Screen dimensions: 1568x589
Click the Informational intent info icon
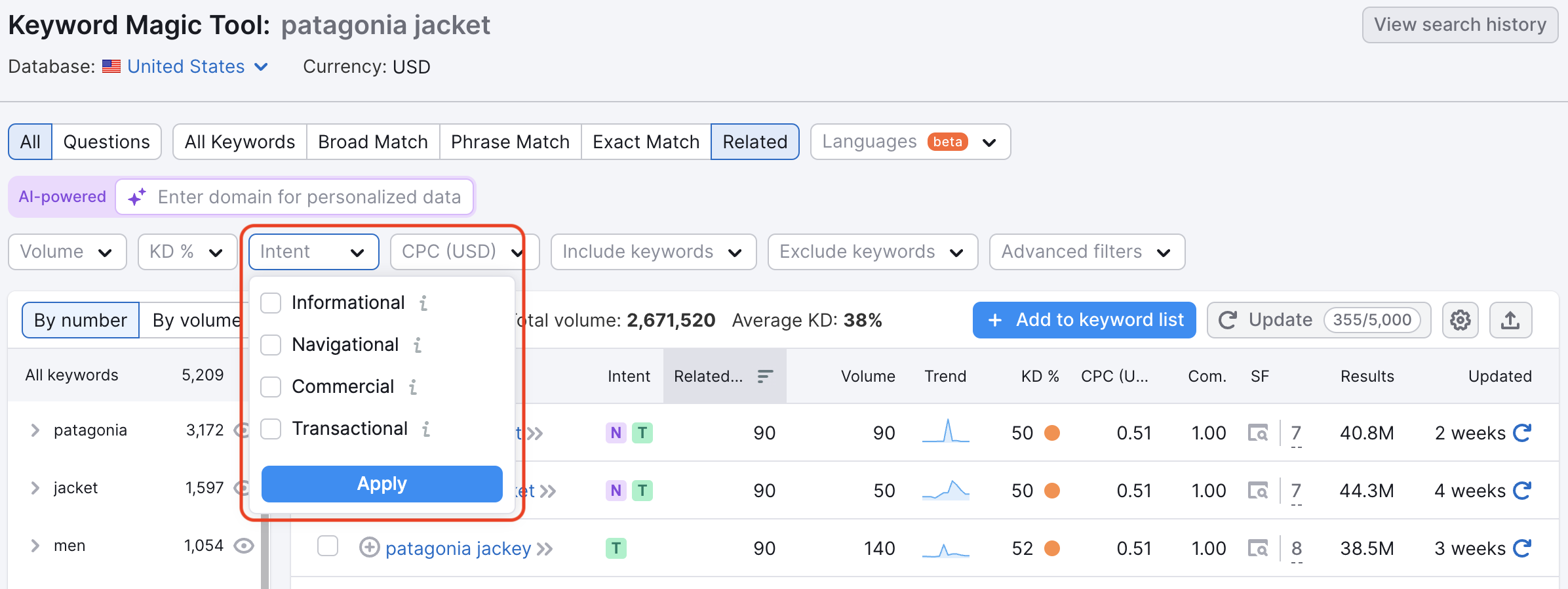click(x=423, y=303)
